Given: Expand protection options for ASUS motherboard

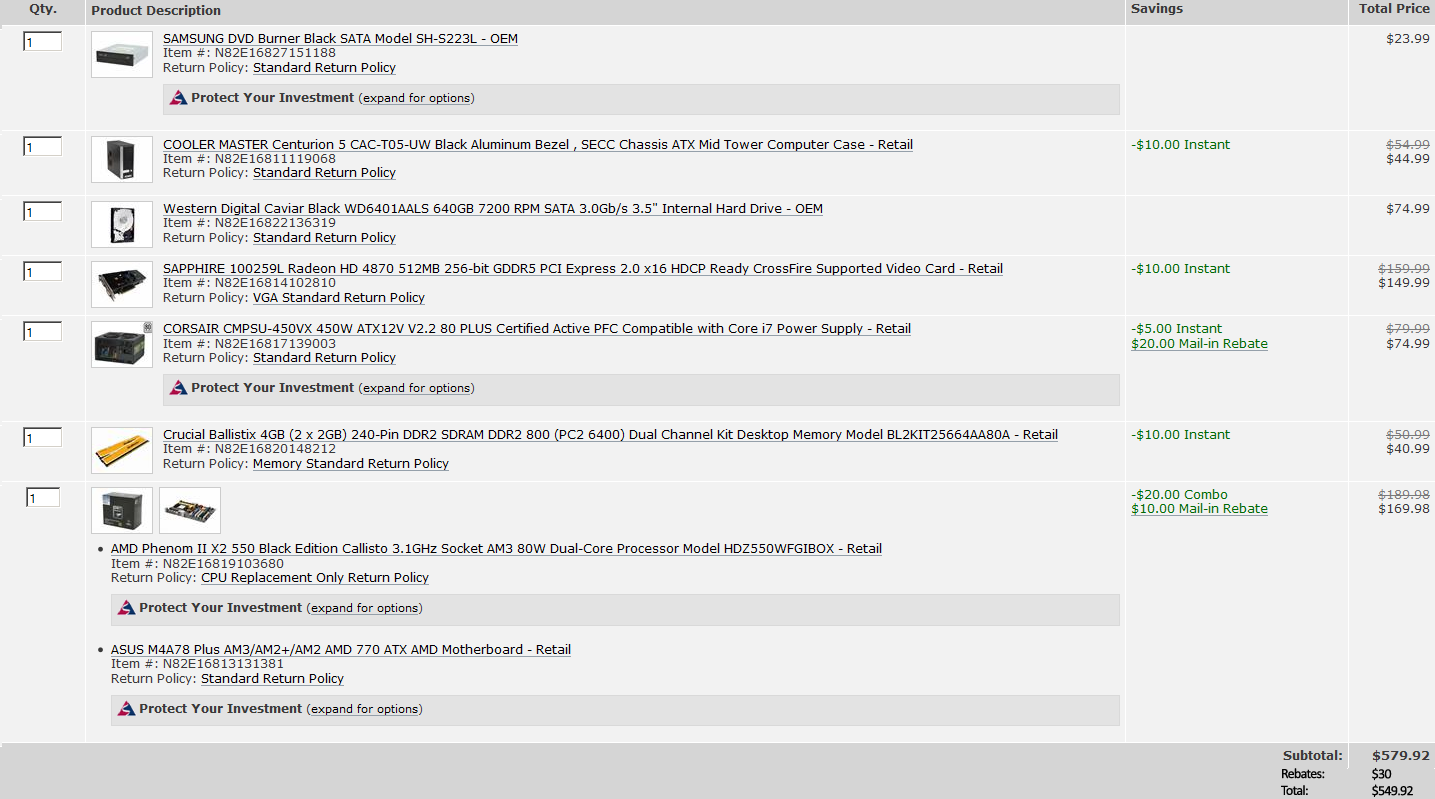Looking at the screenshot, I should pyautogui.click(x=364, y=709).
